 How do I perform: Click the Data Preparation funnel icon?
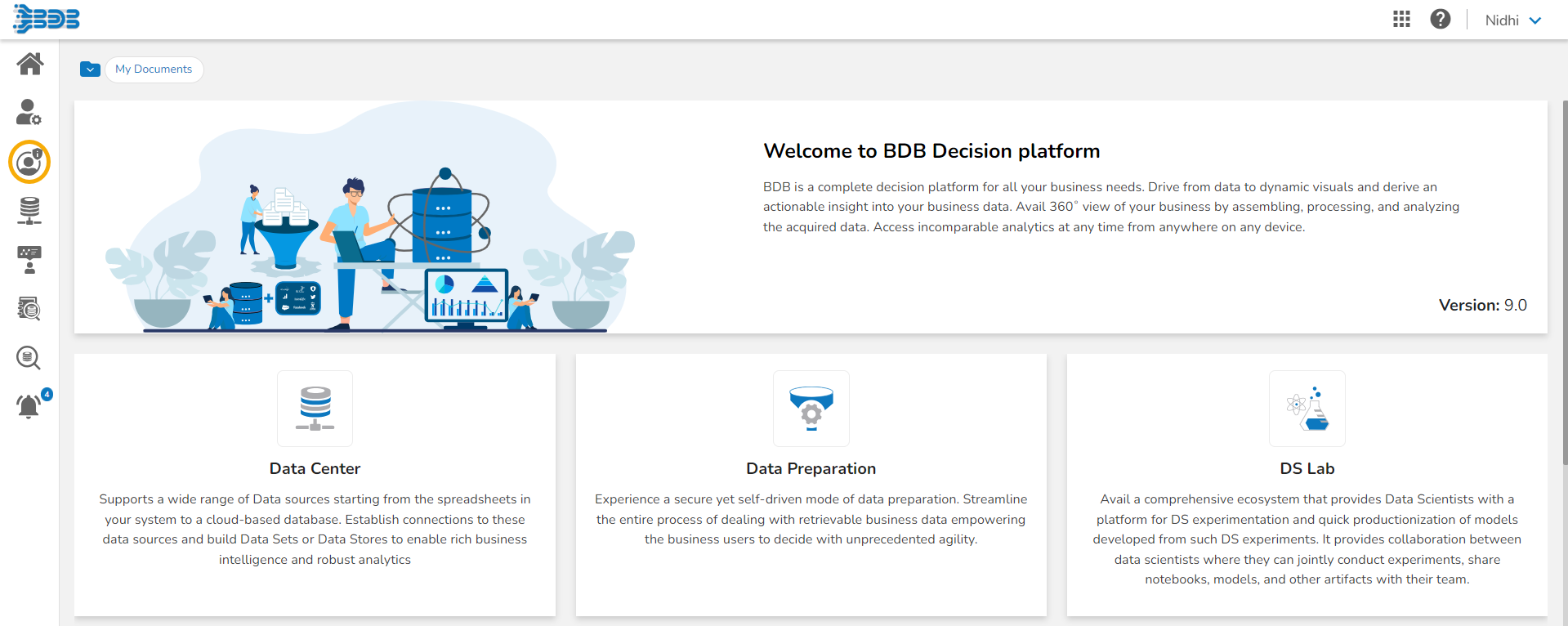[x=811, y=409]
